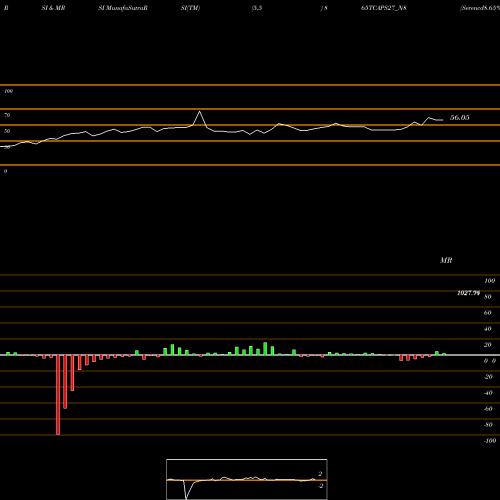Click the 70 level label on RSI axis
Image resolution: width=500 pixels, height=500 pixels.
click(x=7, y=115)
